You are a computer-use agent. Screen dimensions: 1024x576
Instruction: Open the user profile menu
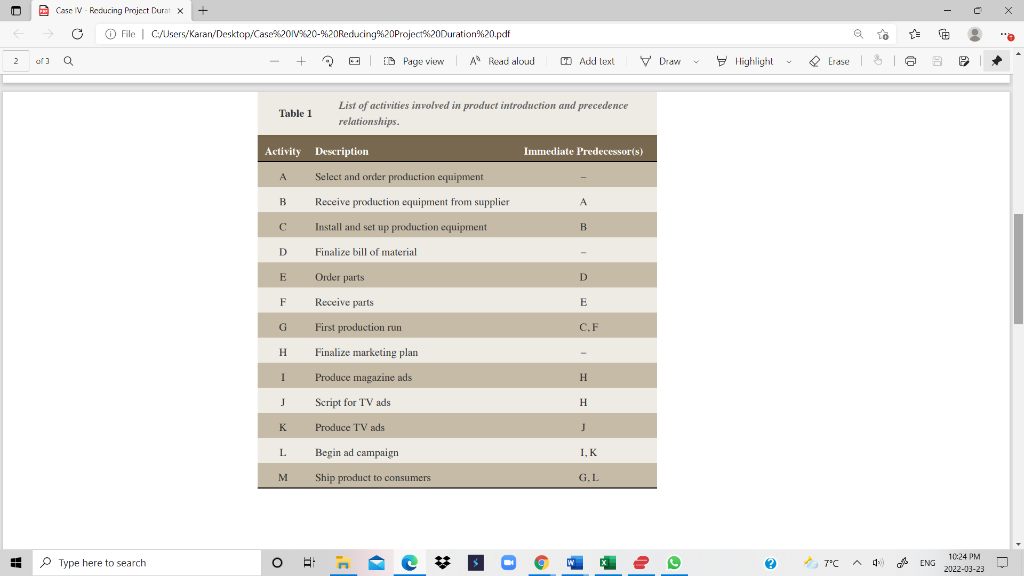(974, 34)
